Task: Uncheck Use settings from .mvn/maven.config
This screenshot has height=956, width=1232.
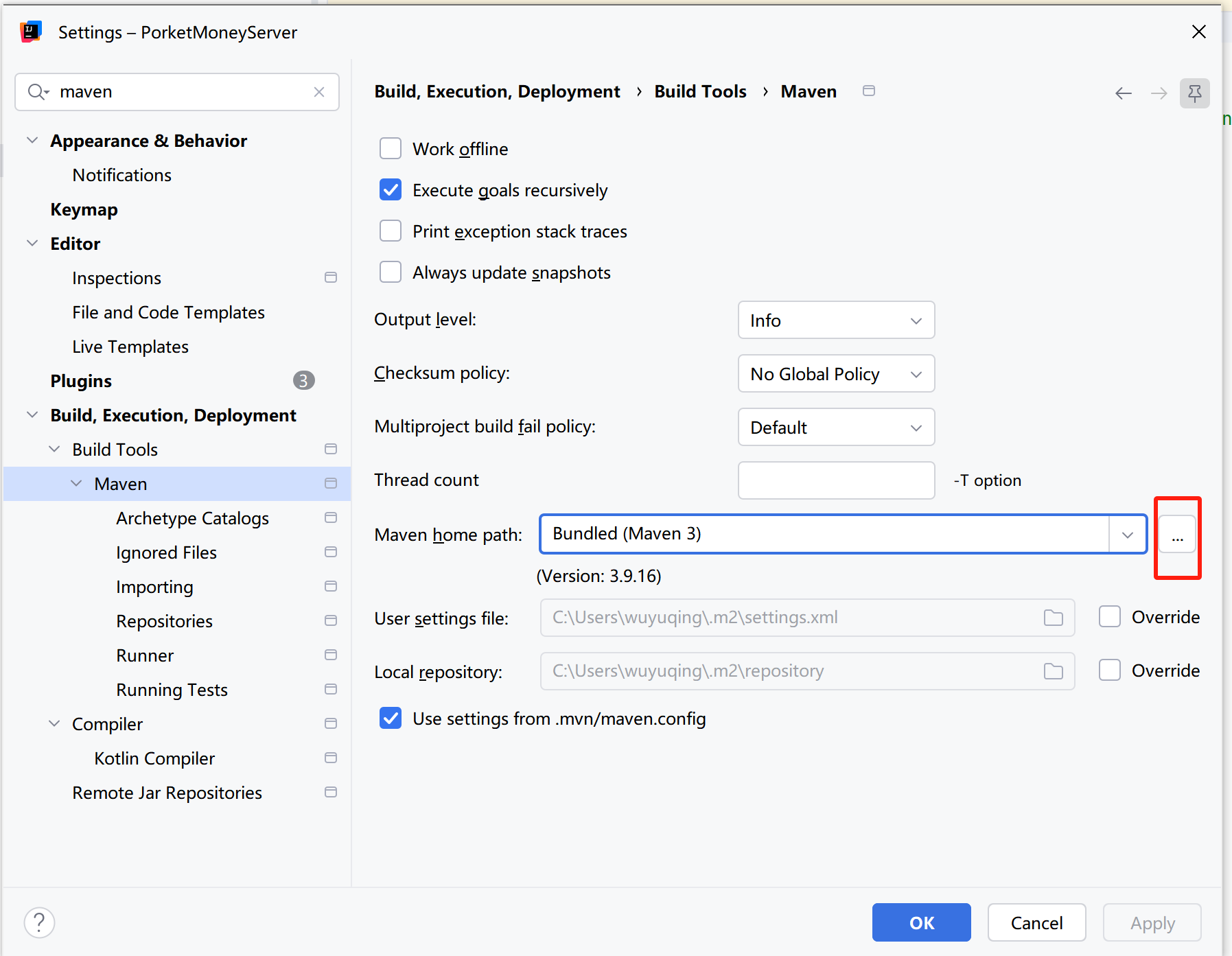Action: [x=391, y=719]
